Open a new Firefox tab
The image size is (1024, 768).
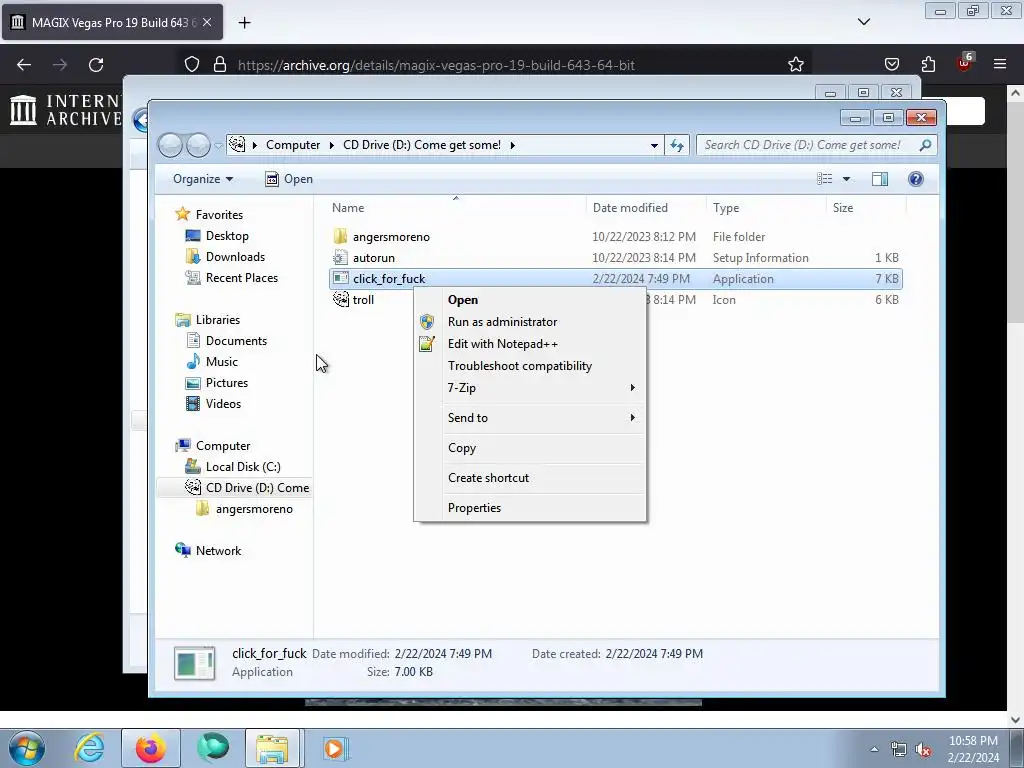pyautogui.click(x=244, y=23)
